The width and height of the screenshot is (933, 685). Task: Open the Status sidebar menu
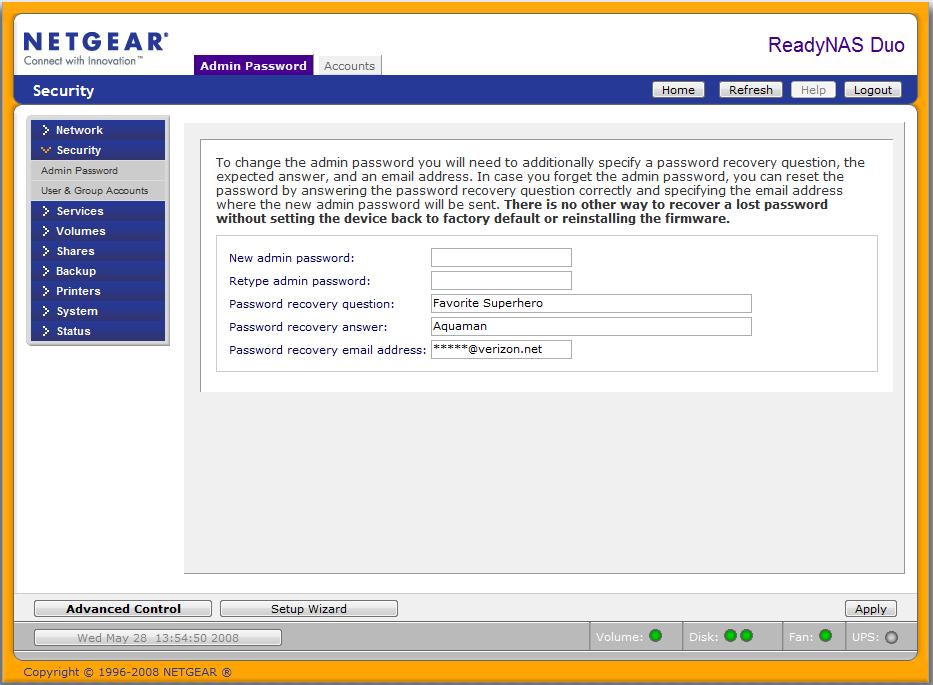(98, 331)
